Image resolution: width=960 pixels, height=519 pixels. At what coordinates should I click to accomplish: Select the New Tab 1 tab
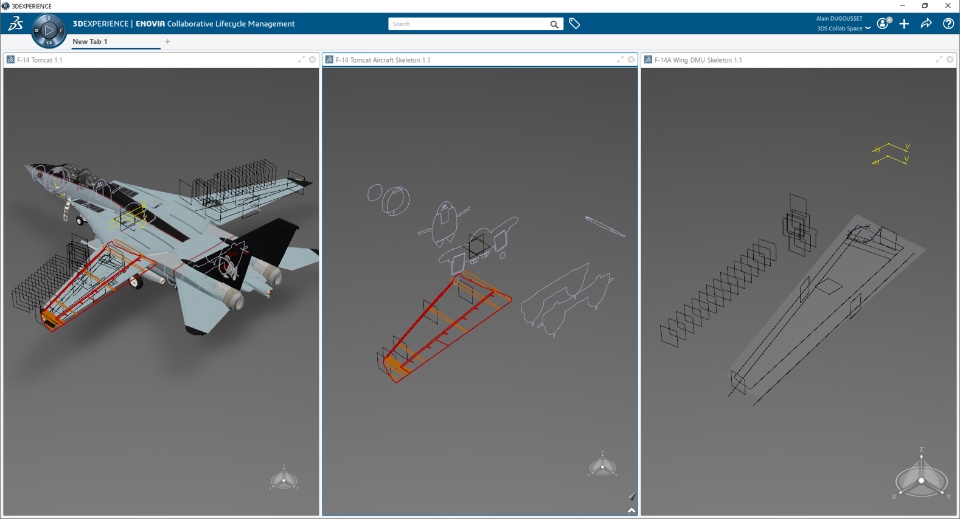90,42
